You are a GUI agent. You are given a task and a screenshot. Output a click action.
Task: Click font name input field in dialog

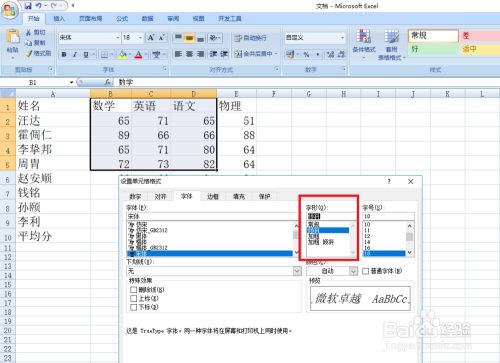click(x=212, y=216)
